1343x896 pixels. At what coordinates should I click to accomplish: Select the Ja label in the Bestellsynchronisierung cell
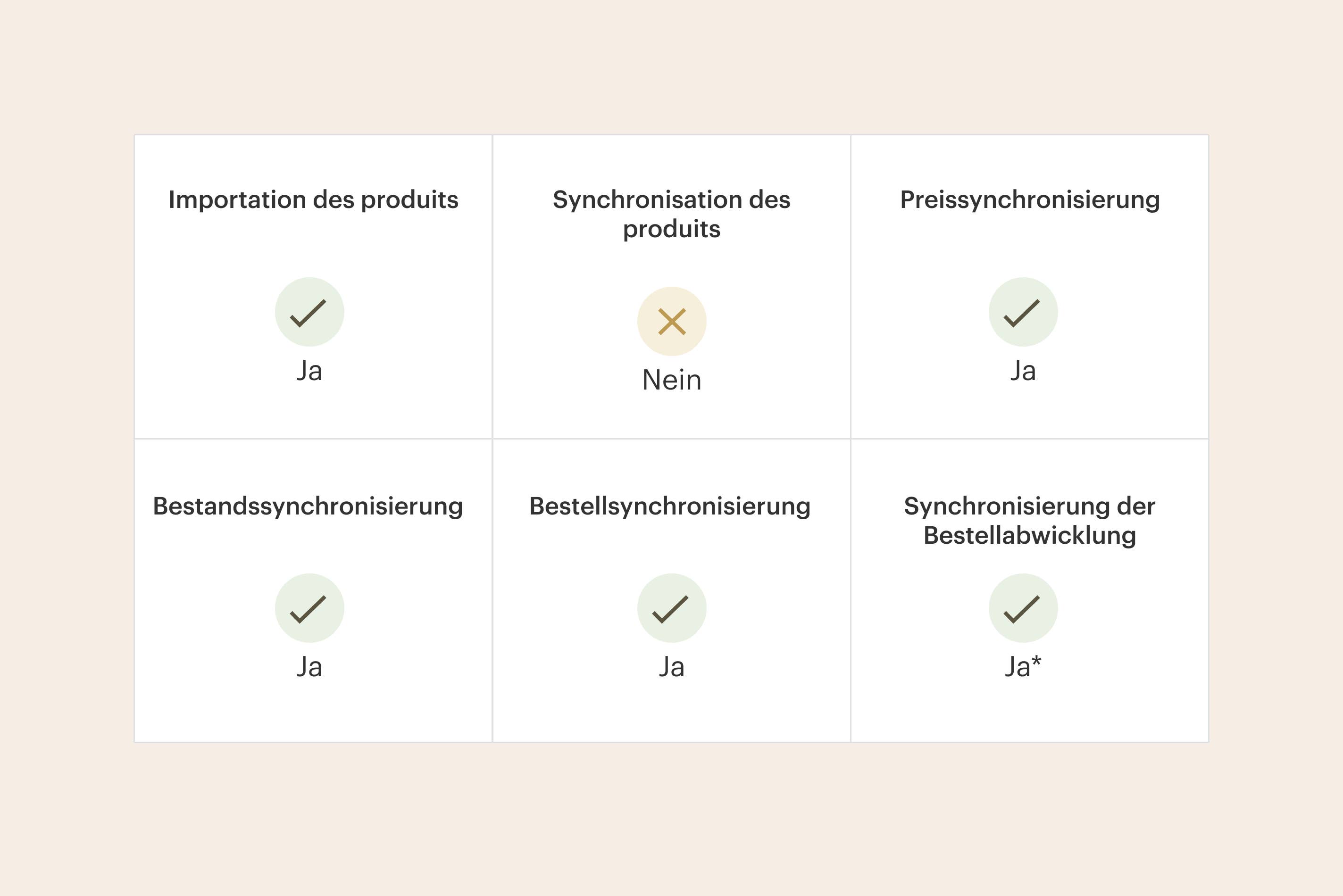point(672,667)
